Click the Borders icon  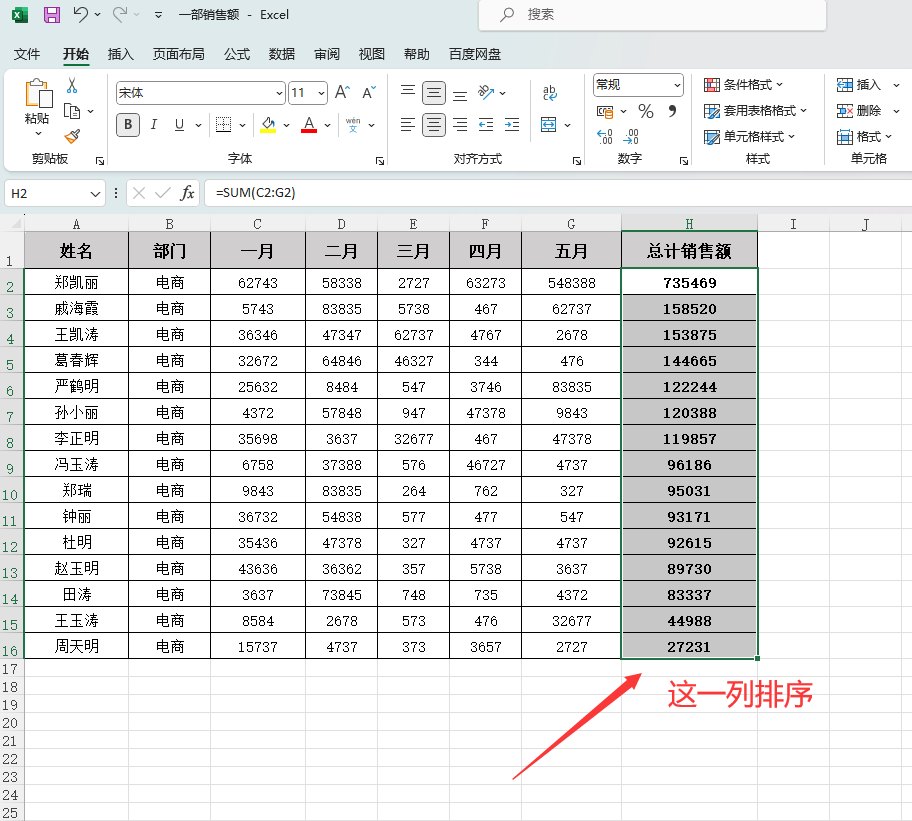[x=223, y=124]
